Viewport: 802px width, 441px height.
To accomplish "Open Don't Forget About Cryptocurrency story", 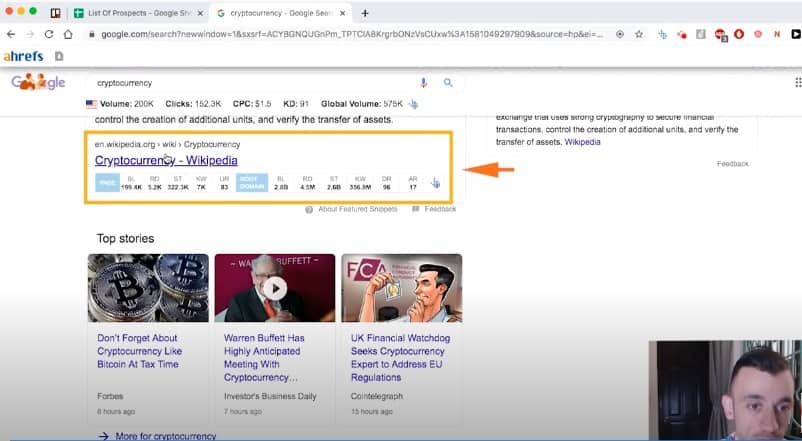I will pyautogui.click(x=140, y=351).
